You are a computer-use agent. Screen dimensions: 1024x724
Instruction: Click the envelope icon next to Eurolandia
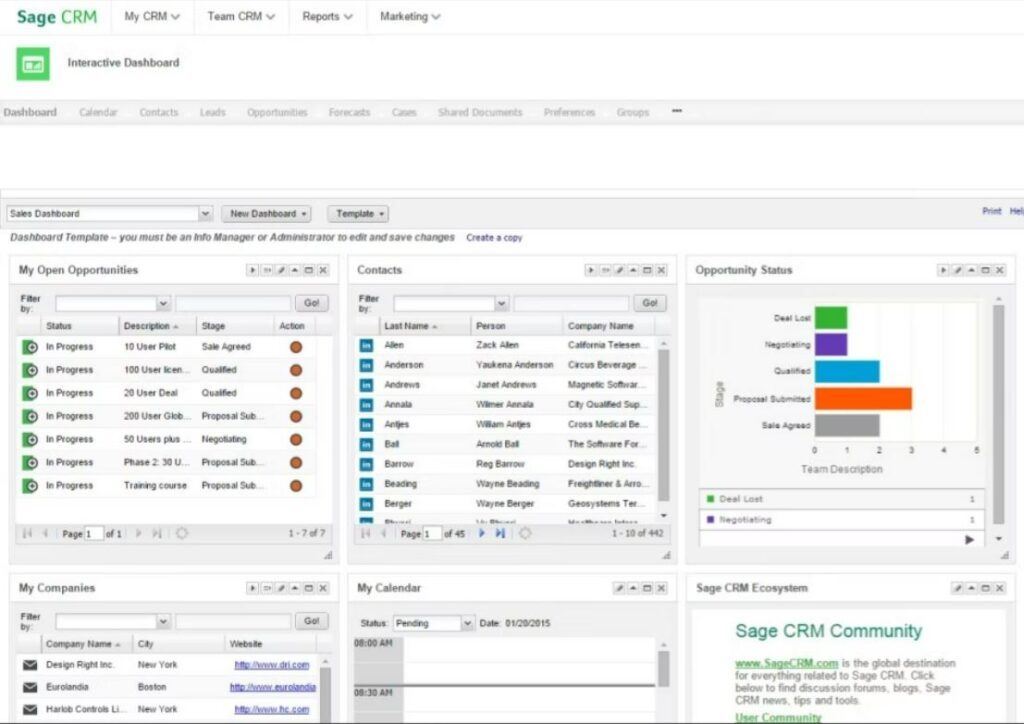29,687
